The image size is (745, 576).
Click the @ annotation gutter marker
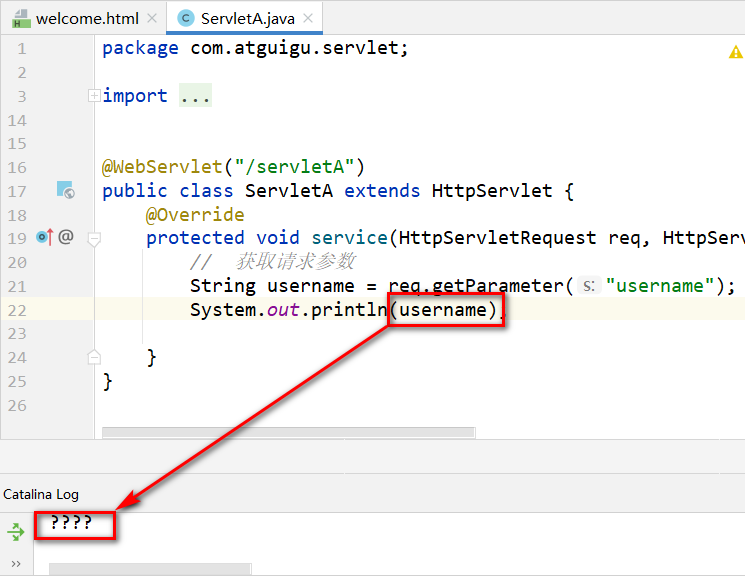[x=66, y=237]
